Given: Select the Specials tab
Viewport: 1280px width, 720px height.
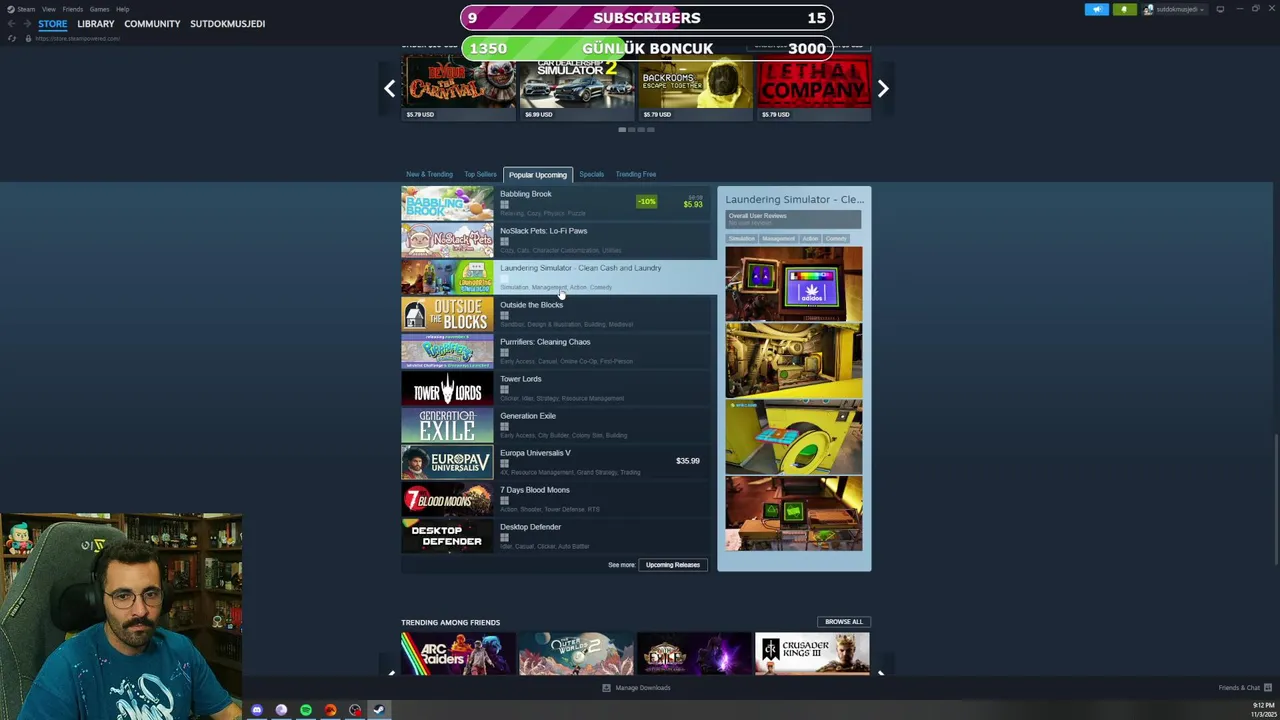Looking at the screenshot, I should tap(591, 174).
